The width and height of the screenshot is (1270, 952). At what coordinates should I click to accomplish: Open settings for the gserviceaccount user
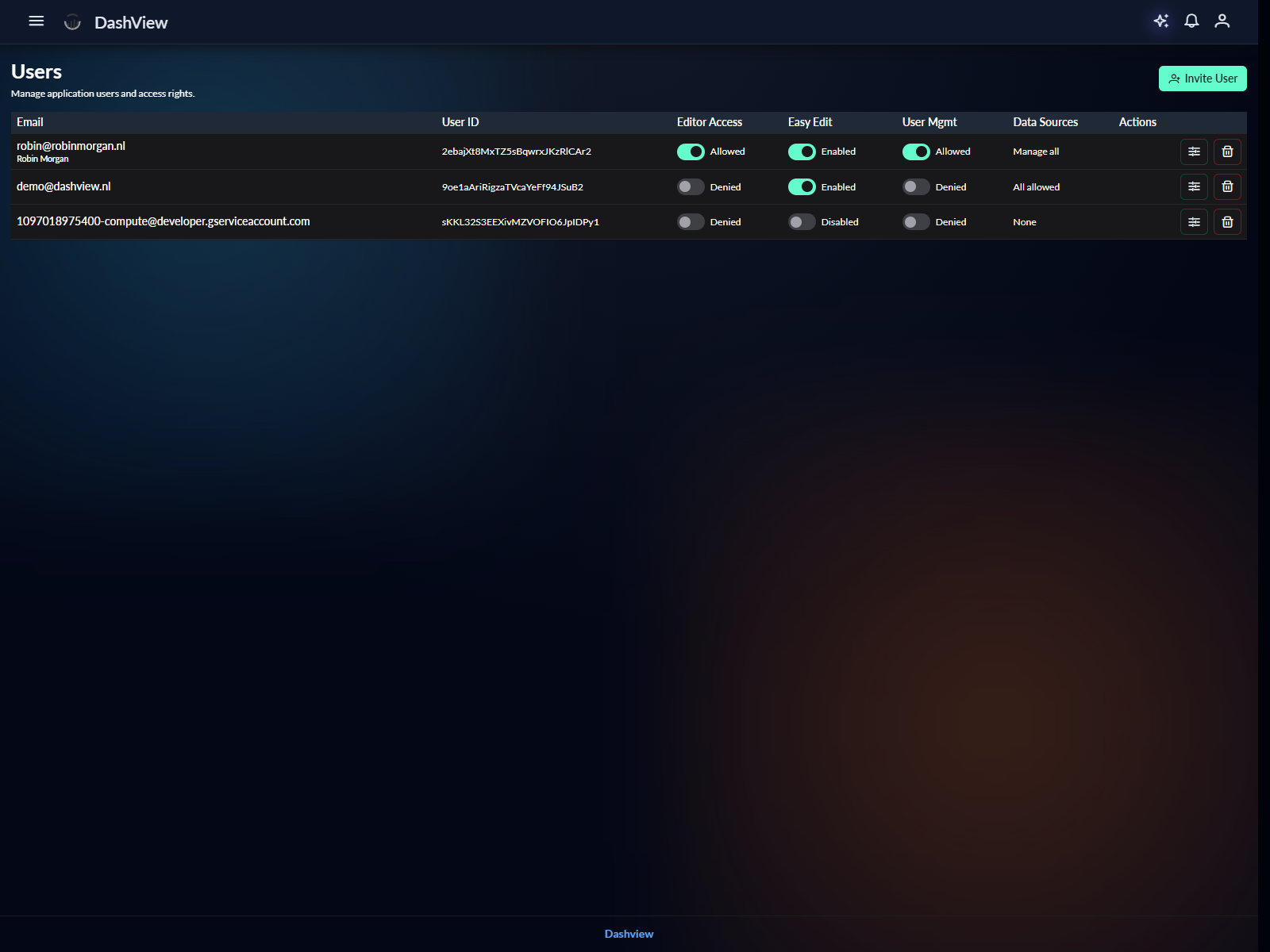tap(1194, 222)
